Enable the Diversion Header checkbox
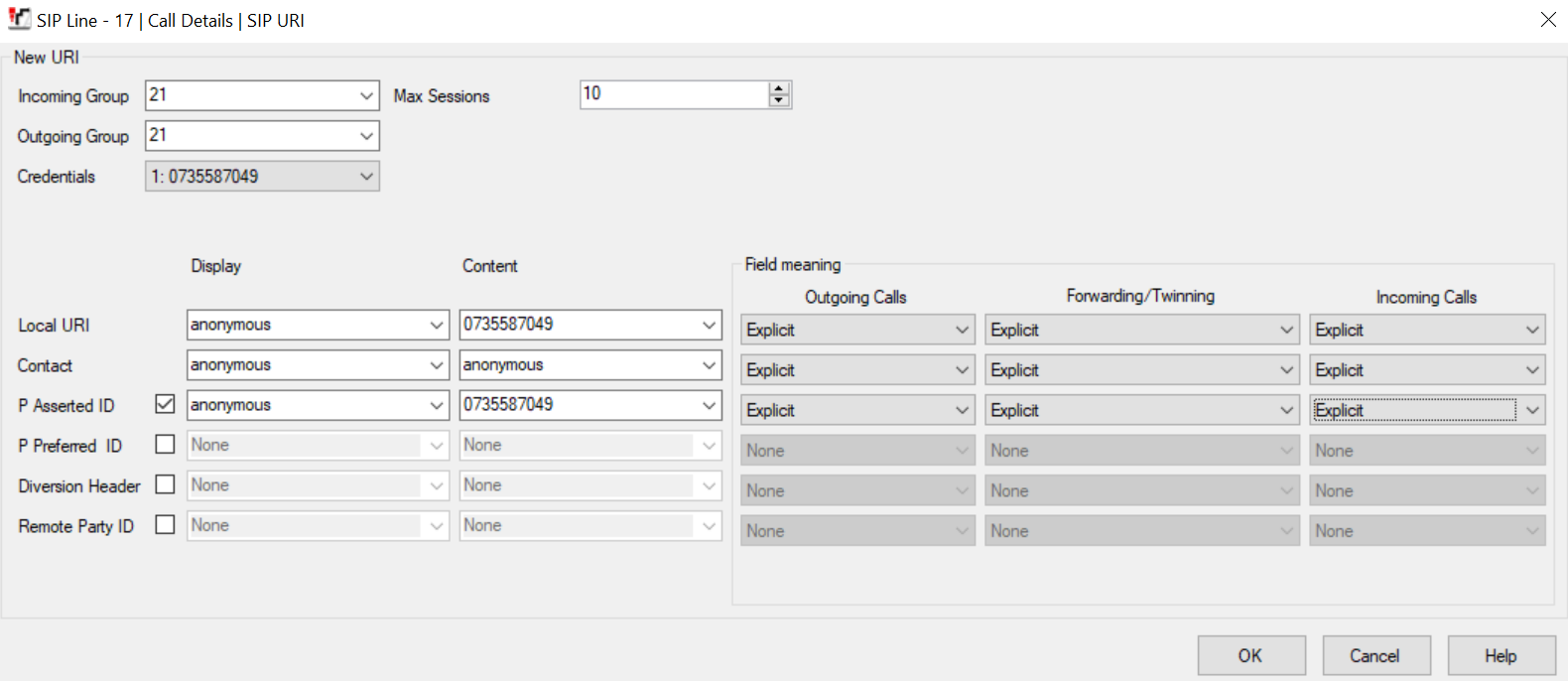This screenshot has height=681, width=1568. click(x=165, y=484)
